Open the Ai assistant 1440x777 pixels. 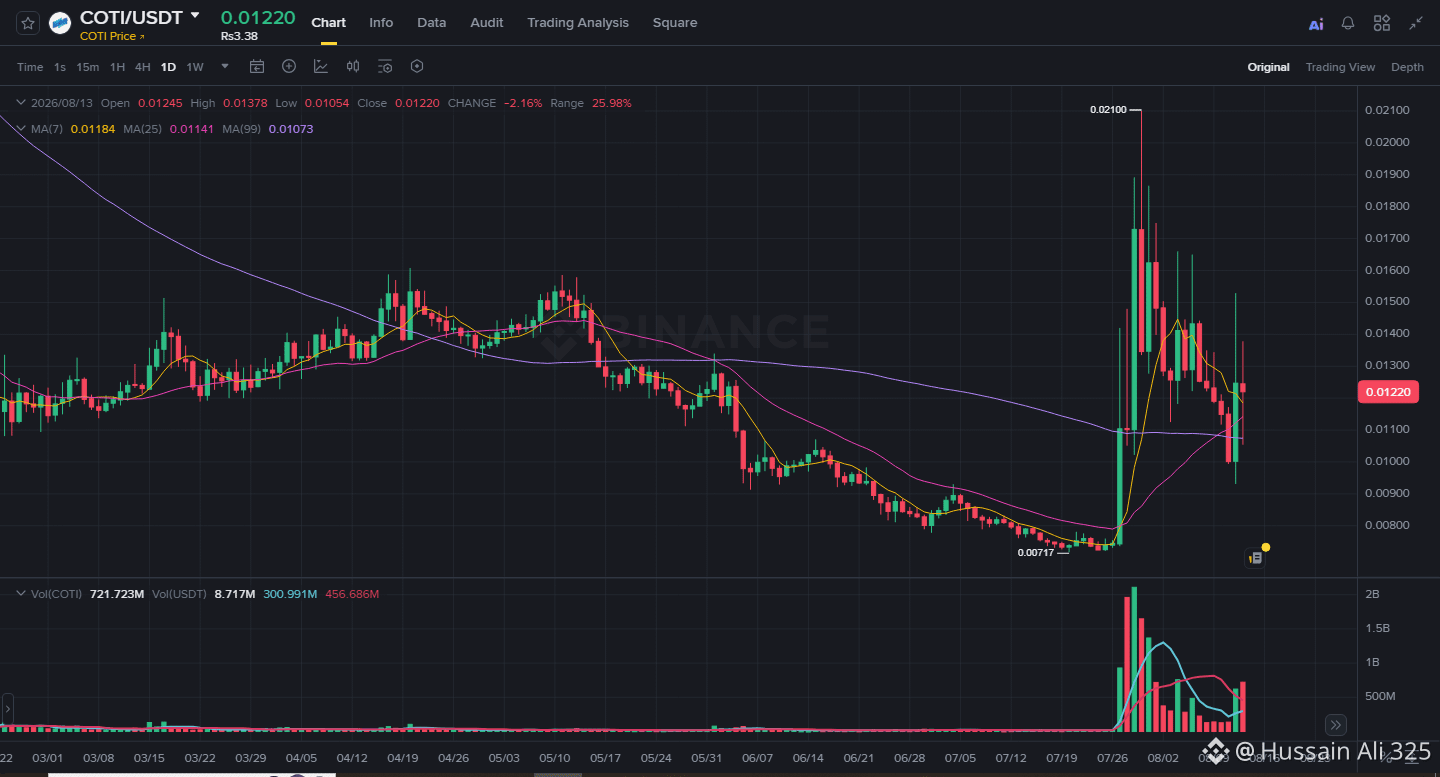point(1316,24)
